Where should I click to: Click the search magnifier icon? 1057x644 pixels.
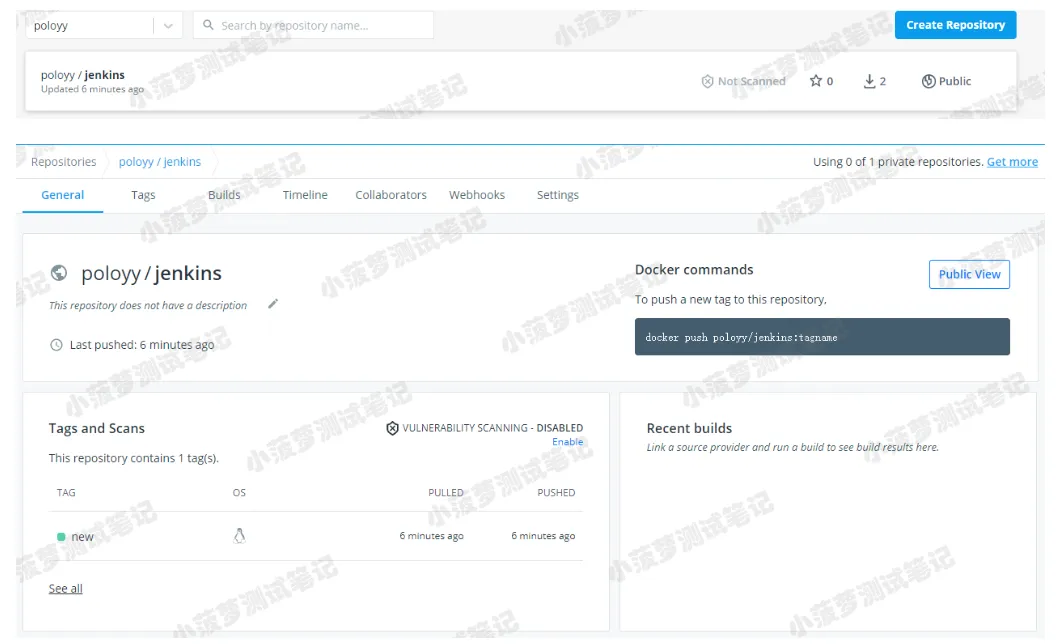[208, 25]
